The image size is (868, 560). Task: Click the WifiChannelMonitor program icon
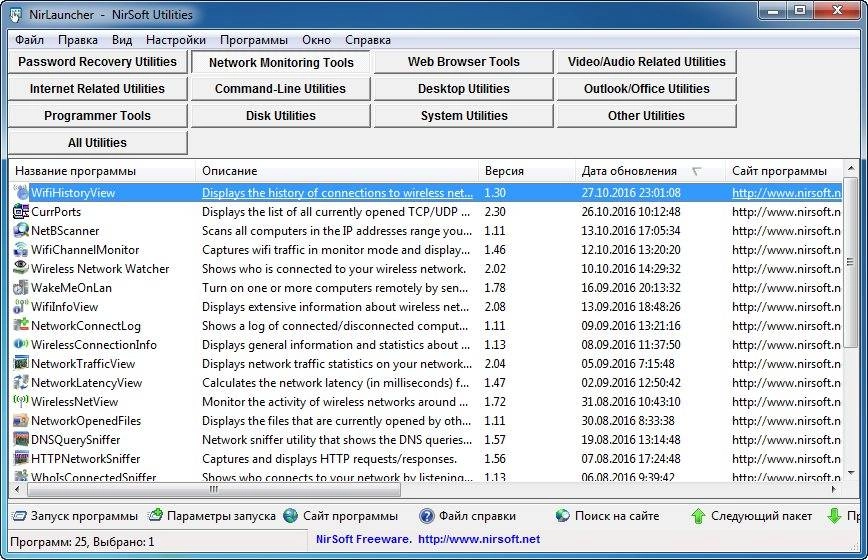(21, 250)
